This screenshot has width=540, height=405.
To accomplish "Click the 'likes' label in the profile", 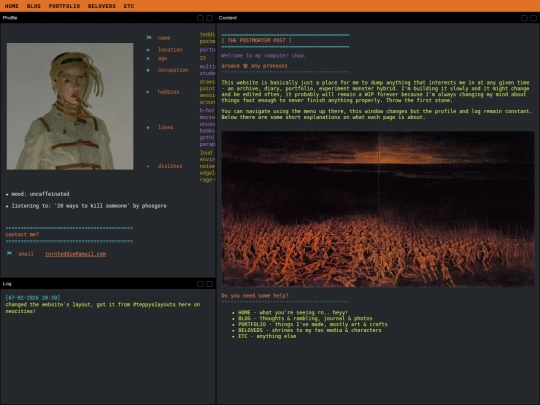I will (165, 127).
